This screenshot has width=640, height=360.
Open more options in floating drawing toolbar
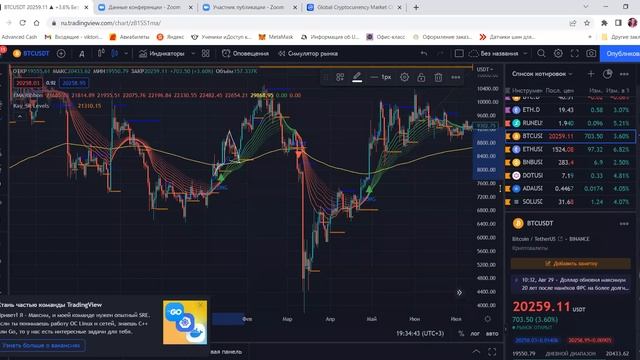tap(456, 77)
